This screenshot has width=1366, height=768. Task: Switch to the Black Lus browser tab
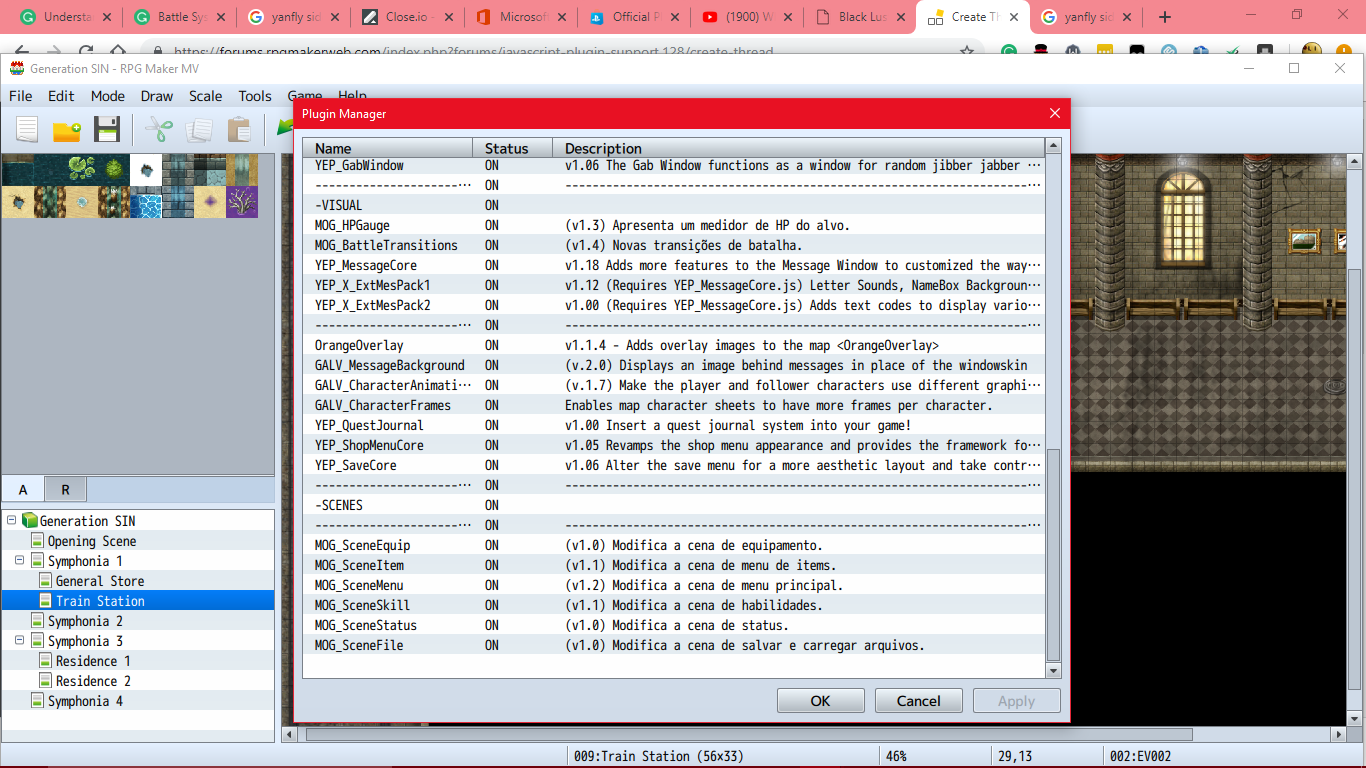point(863,17)
